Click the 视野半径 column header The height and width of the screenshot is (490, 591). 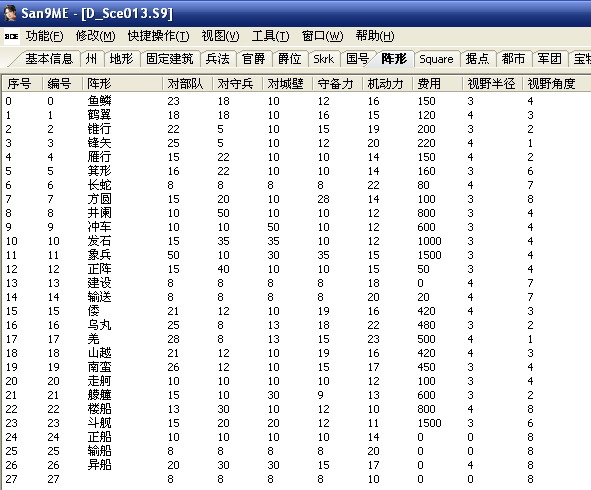coord(491,83)
